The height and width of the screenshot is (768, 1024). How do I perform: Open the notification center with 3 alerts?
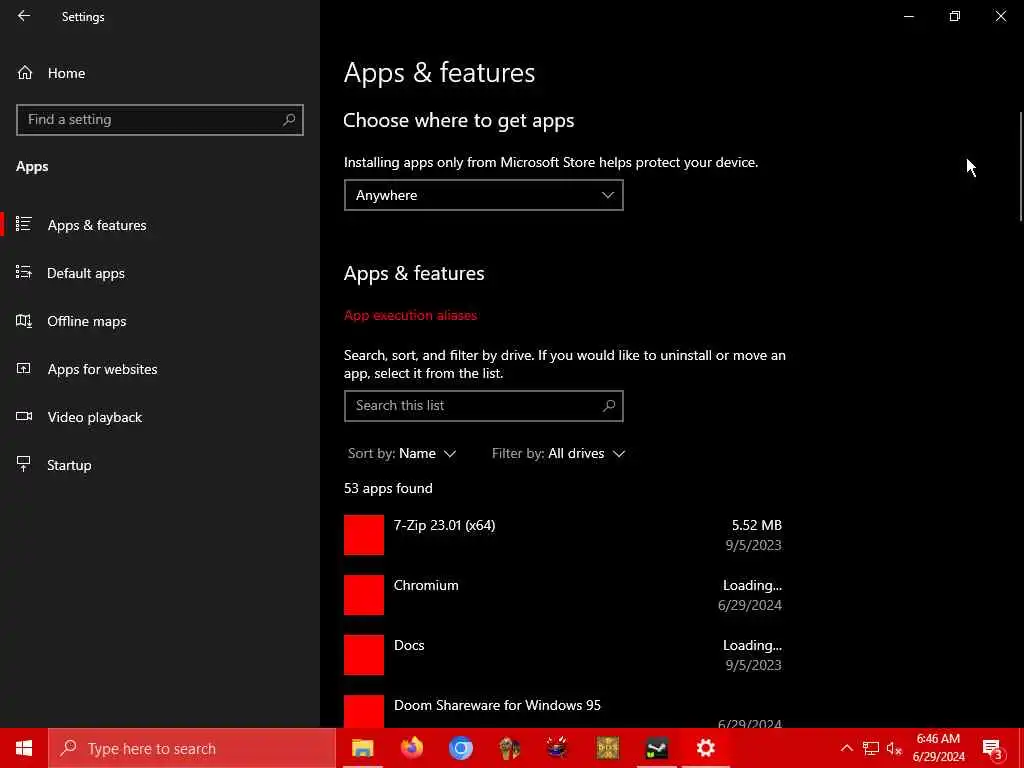coord(993,748)
